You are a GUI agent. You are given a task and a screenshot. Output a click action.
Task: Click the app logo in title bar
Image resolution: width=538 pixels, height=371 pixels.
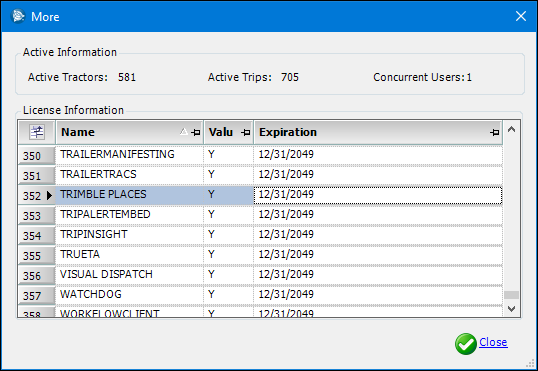click(x=18, y=16)
